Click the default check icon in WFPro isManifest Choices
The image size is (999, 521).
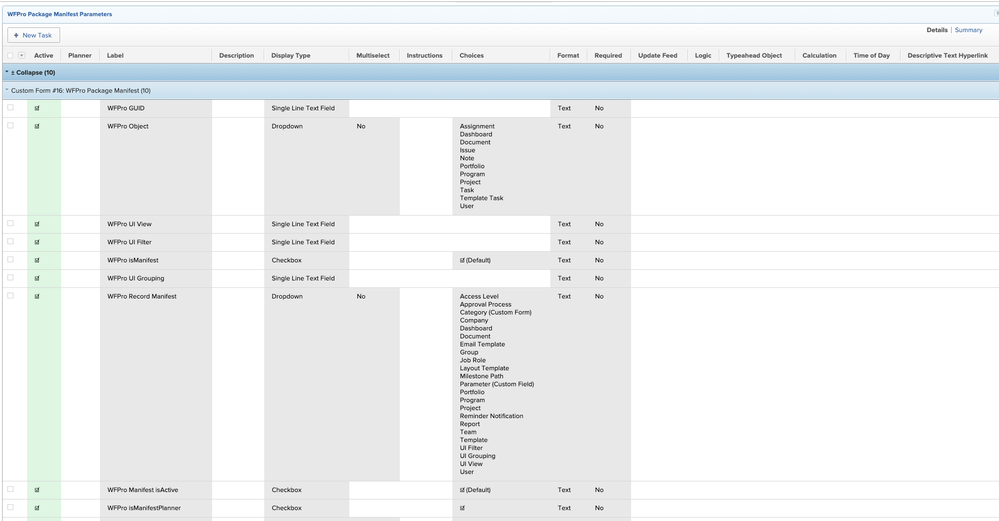pyautogui.click(x=463, y=260)
